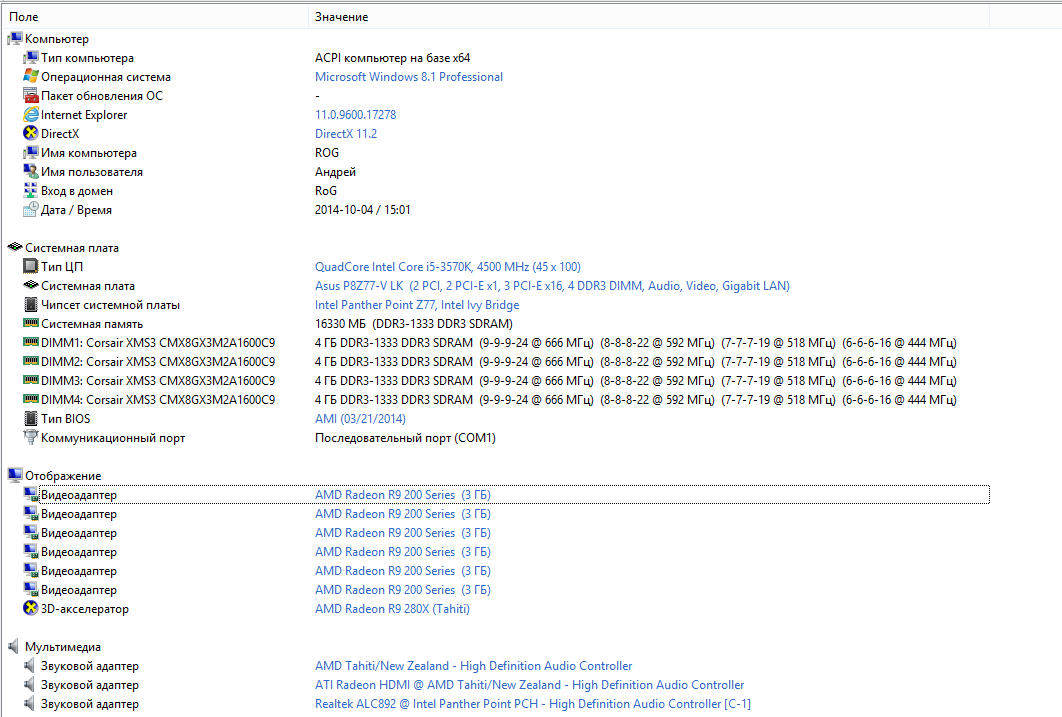
Task: Click the ACPI компьютер на базе x64 value
Action: coord(392,58)
